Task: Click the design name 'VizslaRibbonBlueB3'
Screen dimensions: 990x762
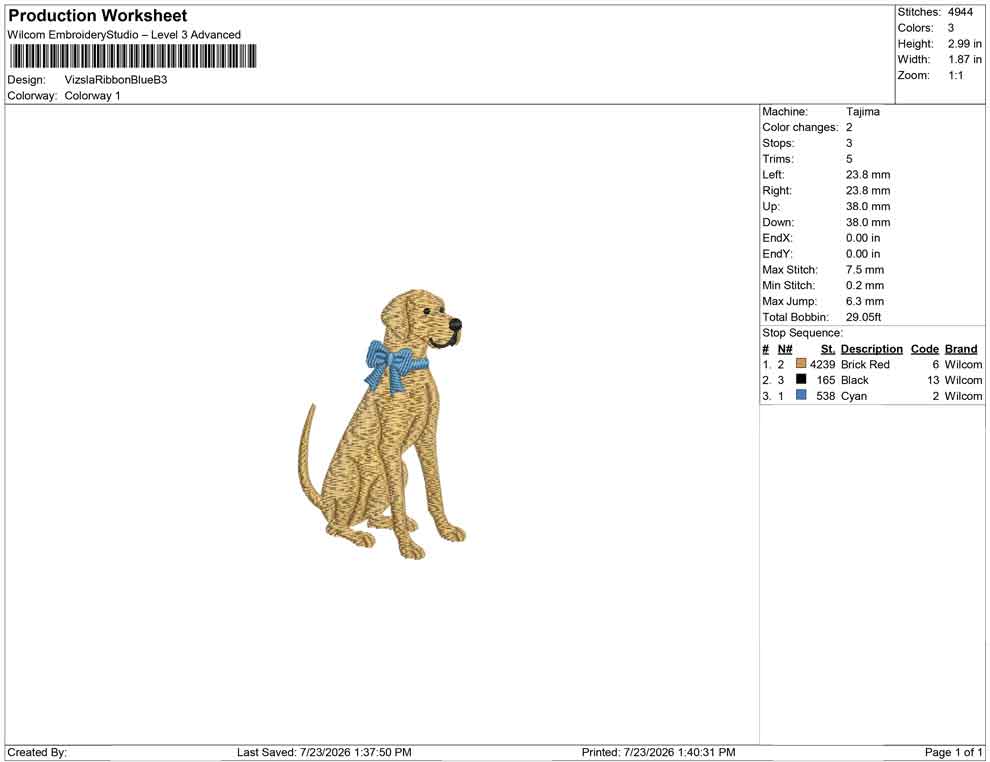Action: (x=116, y=80)
